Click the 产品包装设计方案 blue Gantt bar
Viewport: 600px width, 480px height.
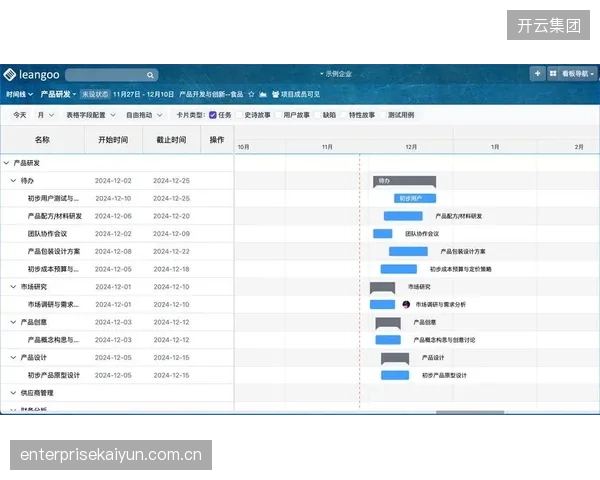pyautogui.click(x=408, y=251)
